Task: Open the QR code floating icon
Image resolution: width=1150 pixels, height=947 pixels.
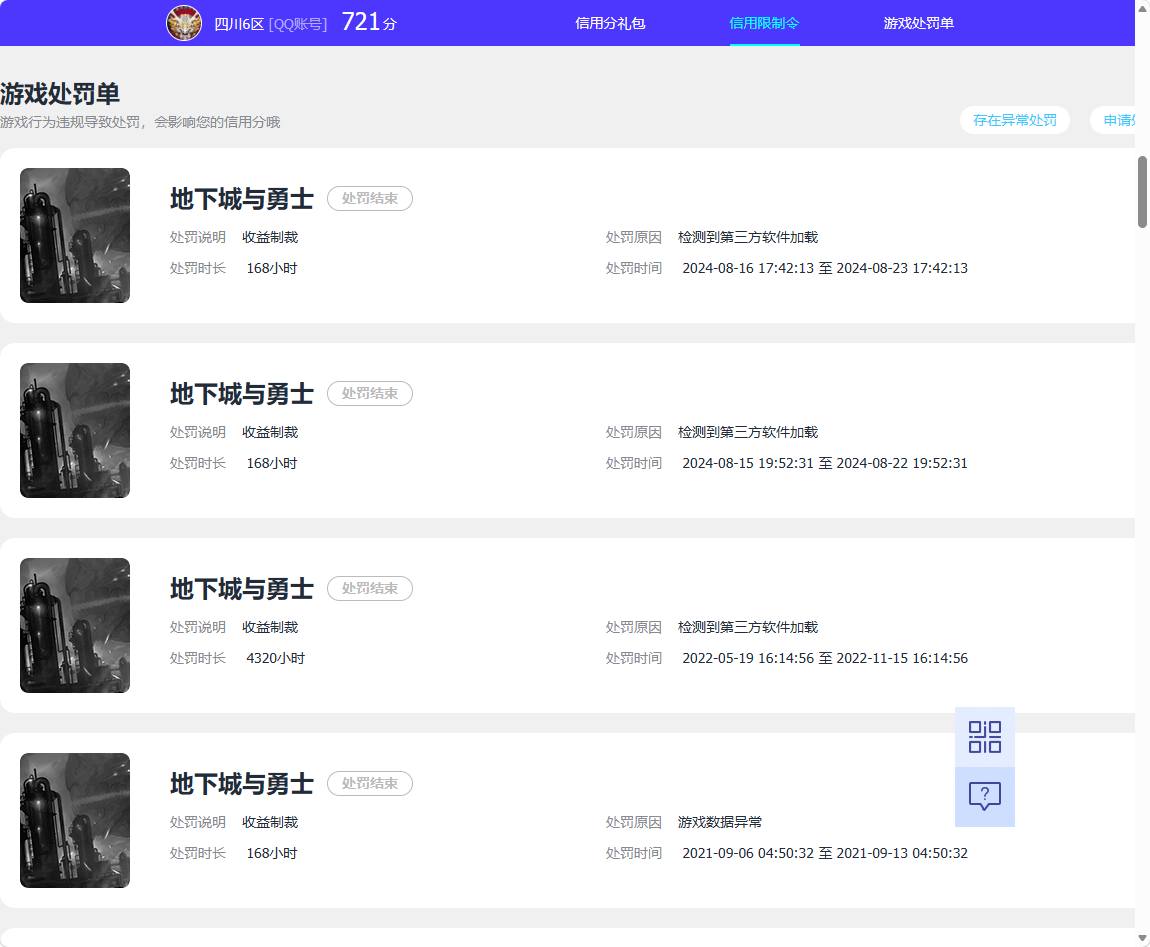Action: click(984, 737)
